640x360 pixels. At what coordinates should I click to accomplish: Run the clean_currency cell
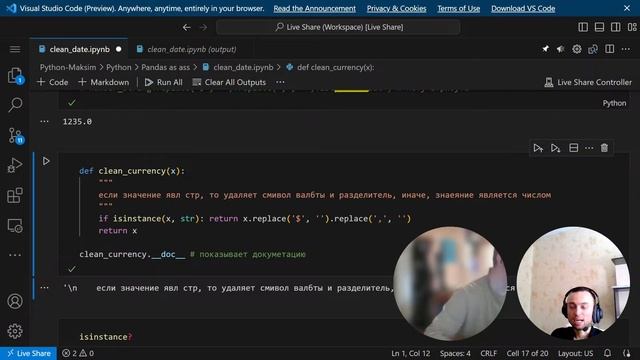tap(46, 161)
